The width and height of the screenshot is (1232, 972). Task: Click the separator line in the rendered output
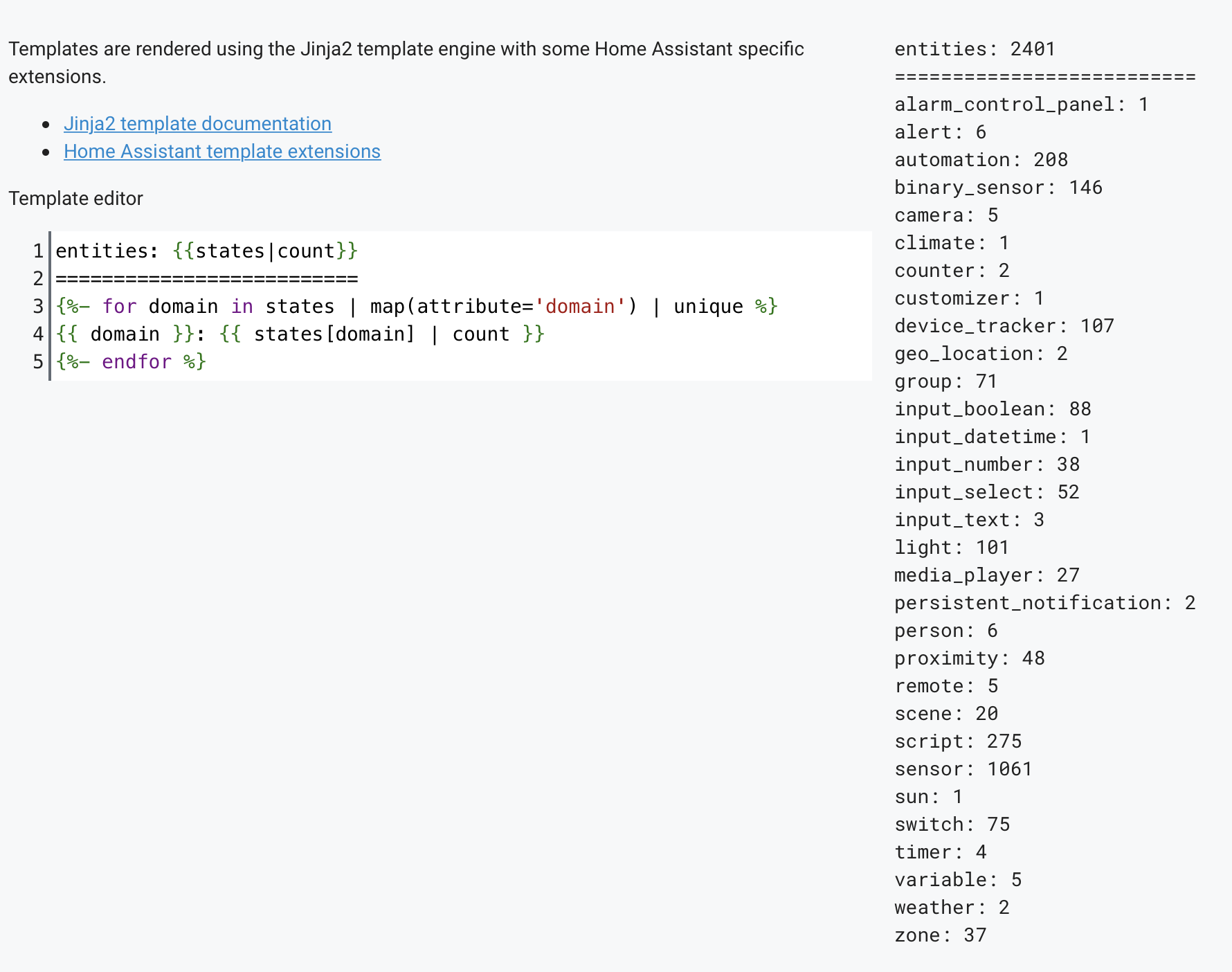1044,76
